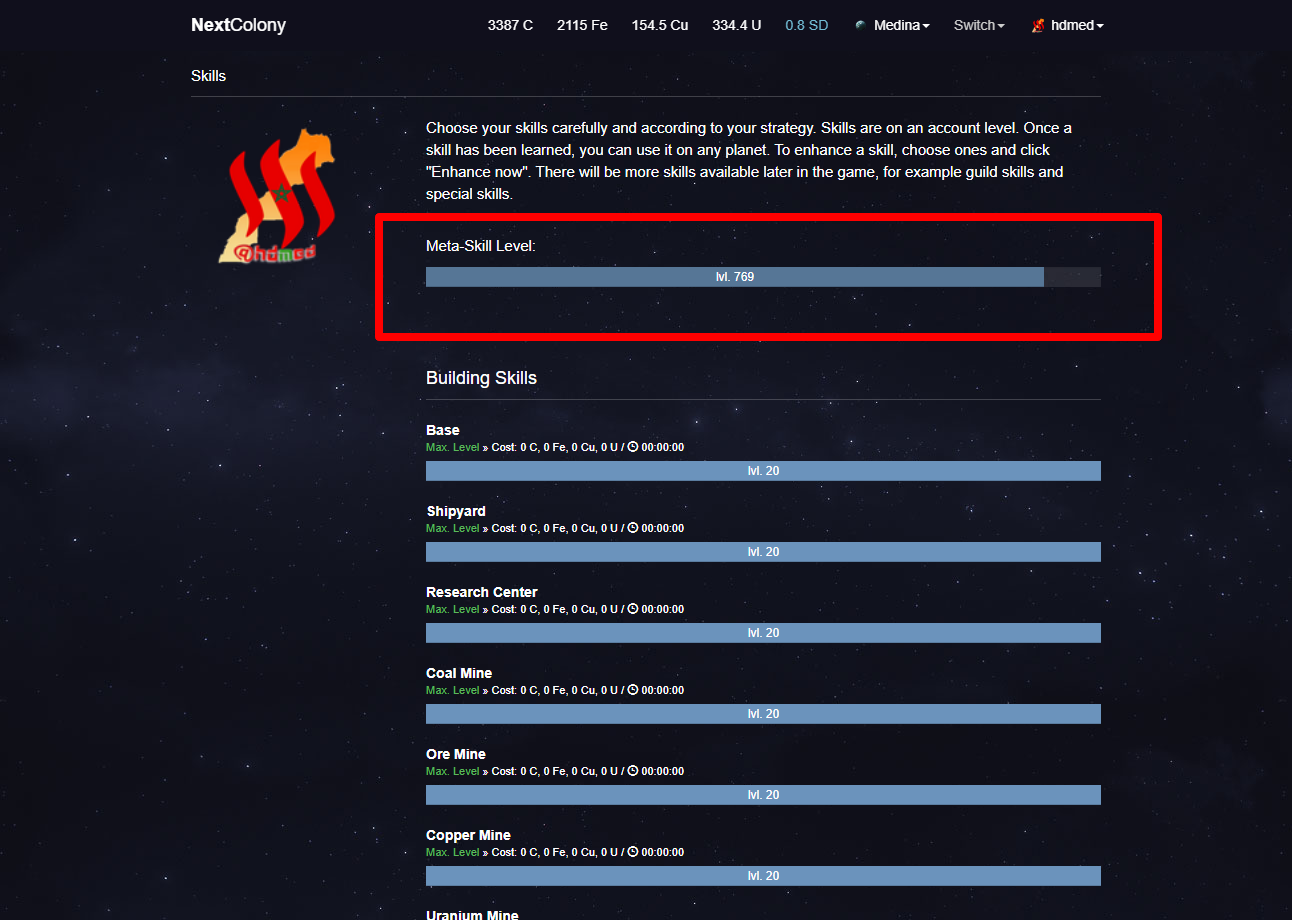The image size is (1292, 920).
Task: Click the 0.8 SD Stardust balance
Action: [x=806, y=25]
